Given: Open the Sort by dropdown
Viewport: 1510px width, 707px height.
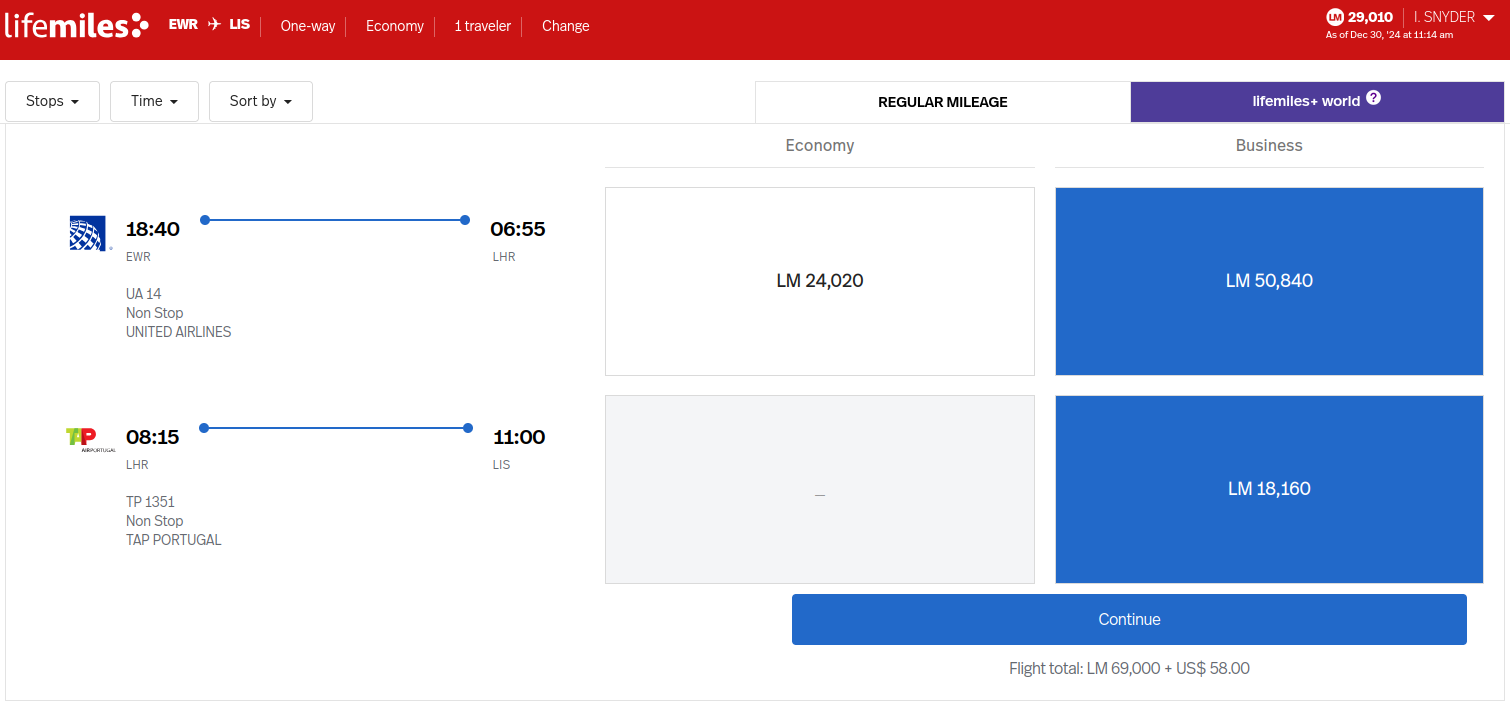Looking at the screenshot, I should tap(261, 101).
